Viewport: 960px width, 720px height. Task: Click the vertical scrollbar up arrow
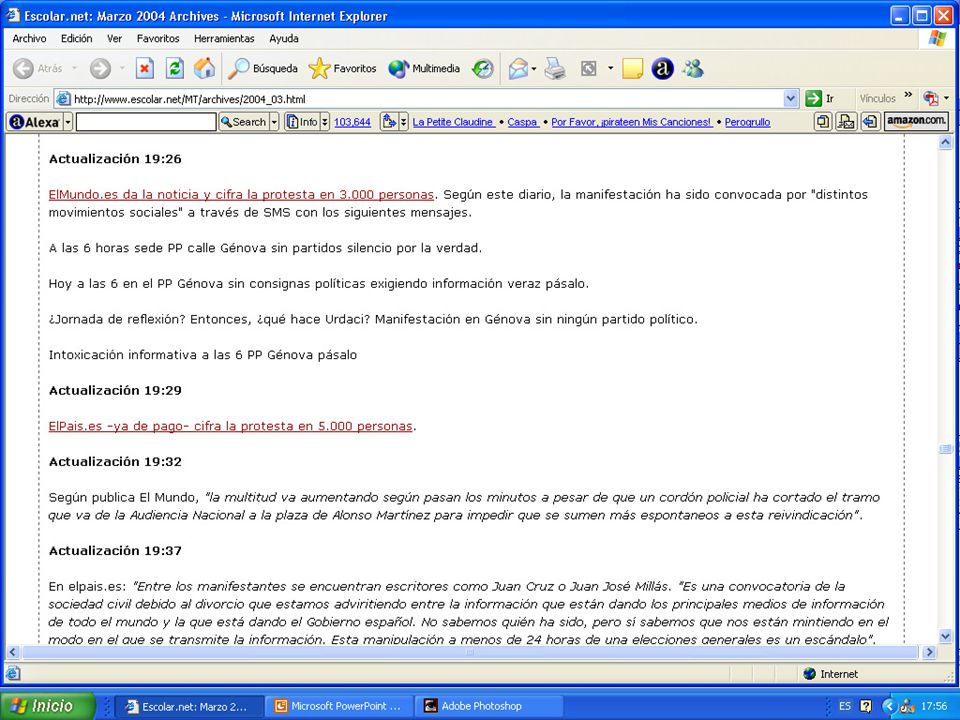point(945,143)
